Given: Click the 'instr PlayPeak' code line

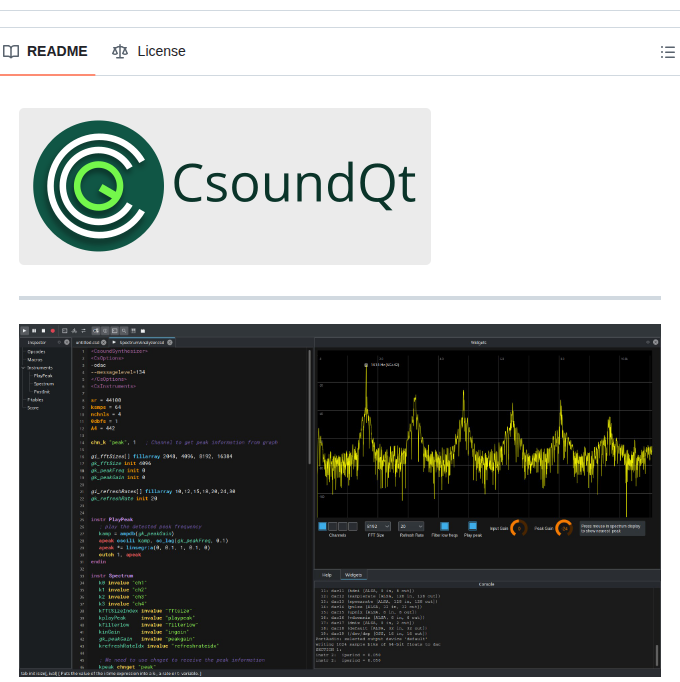Looking at the screenshot, I should 112,519.
